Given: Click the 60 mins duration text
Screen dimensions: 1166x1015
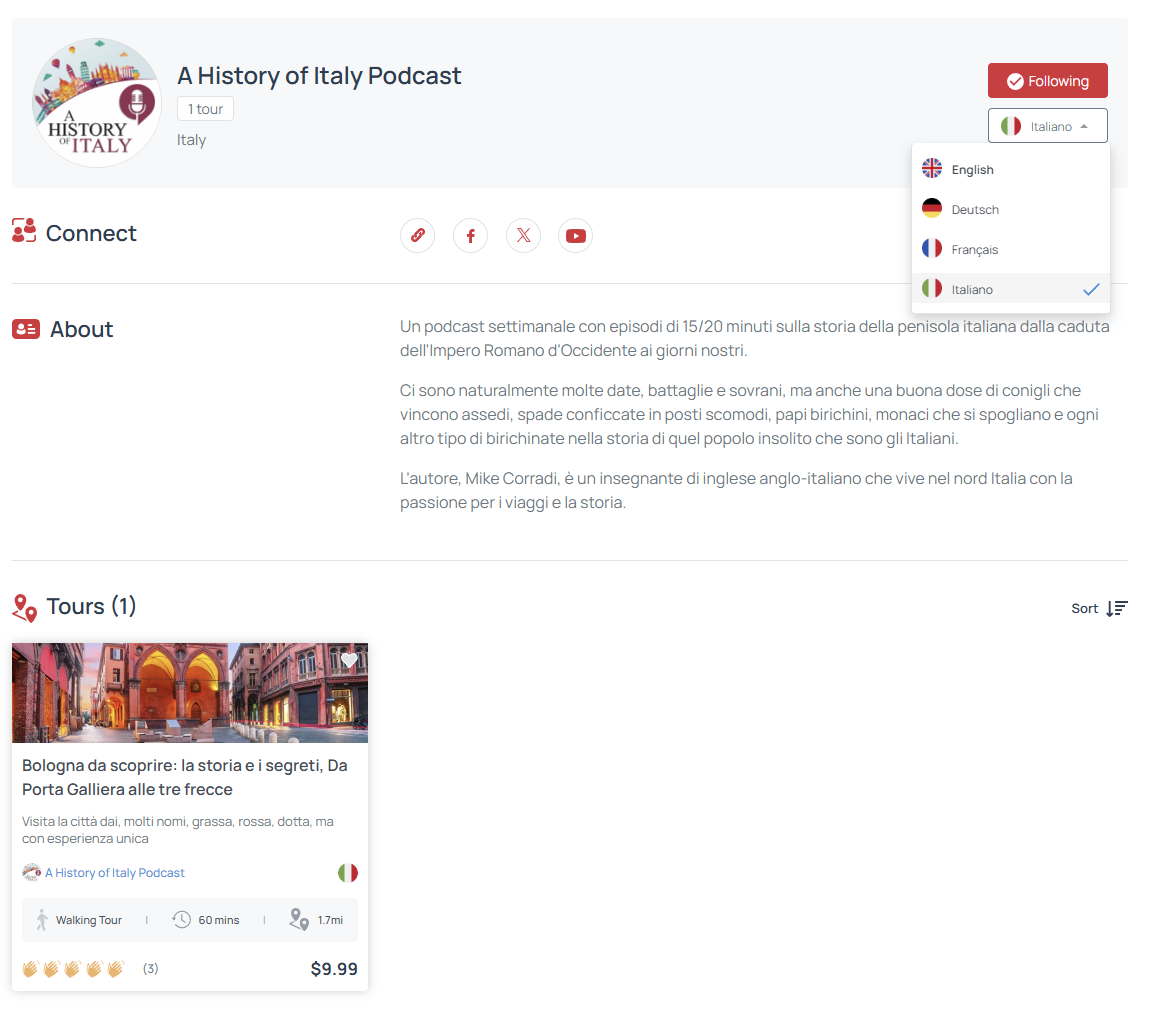Looking at the screenshot, I should tap(219, 920).
